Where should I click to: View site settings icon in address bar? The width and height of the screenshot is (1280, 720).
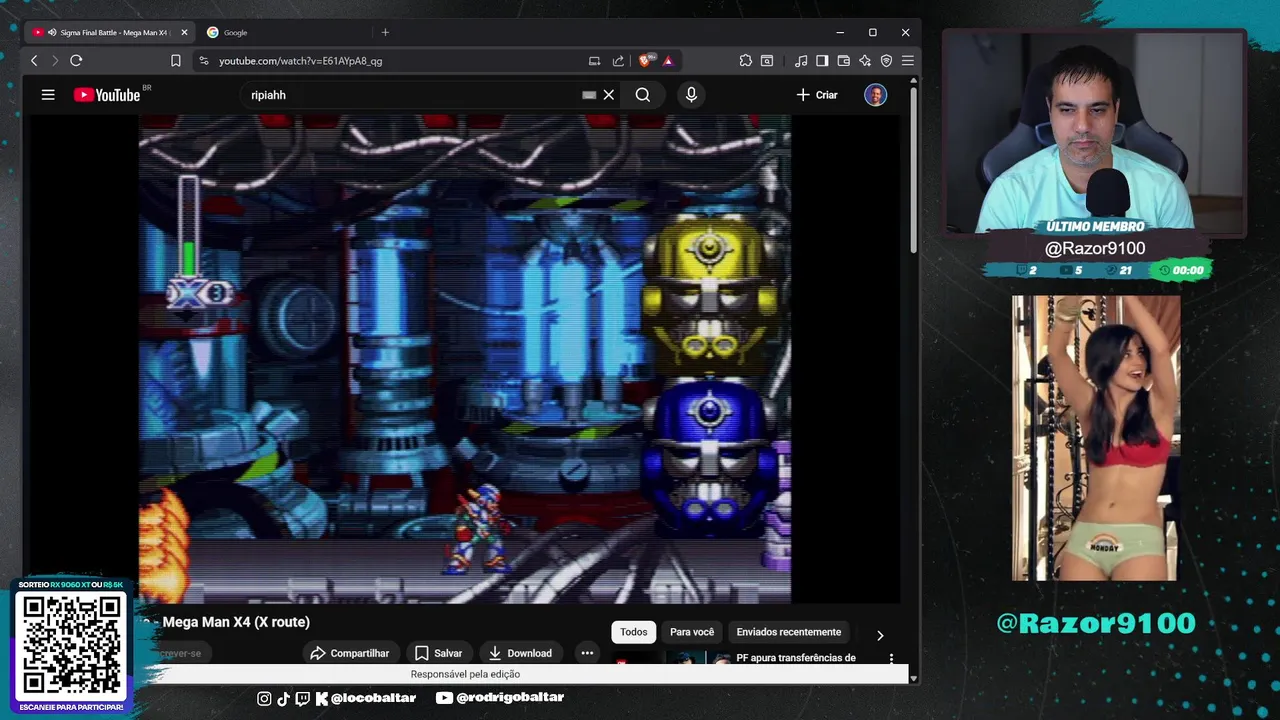click(x=204, y=61)
